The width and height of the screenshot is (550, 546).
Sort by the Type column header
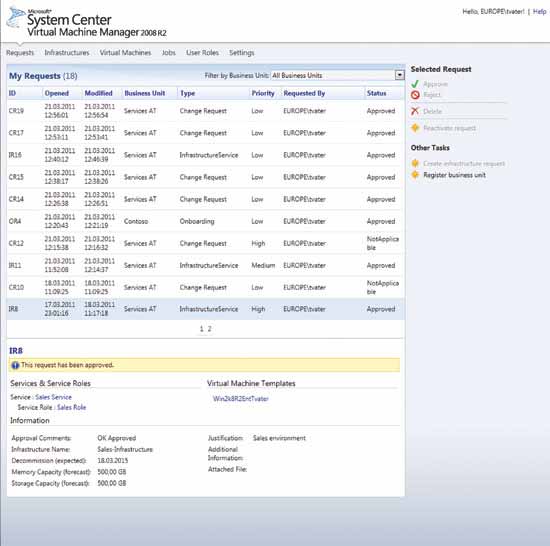pos(187,93)
